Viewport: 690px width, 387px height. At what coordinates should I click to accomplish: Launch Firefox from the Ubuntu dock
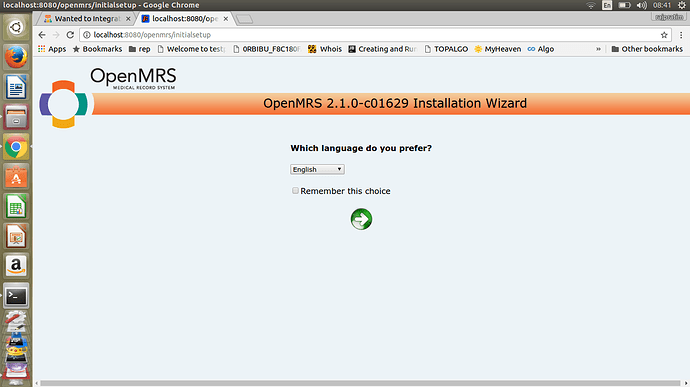coord(16,57)
